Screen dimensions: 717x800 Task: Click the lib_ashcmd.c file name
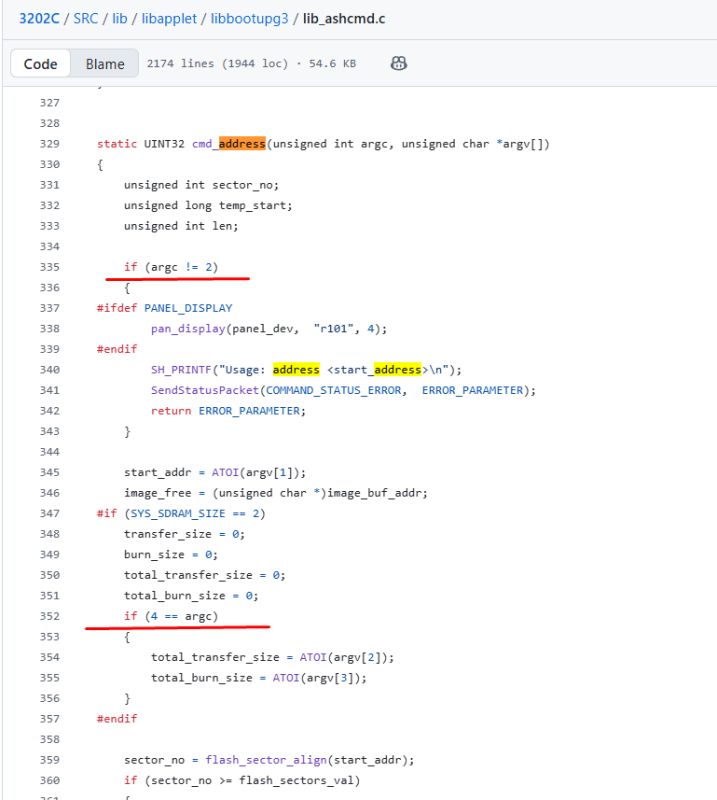tap(344, 19)
